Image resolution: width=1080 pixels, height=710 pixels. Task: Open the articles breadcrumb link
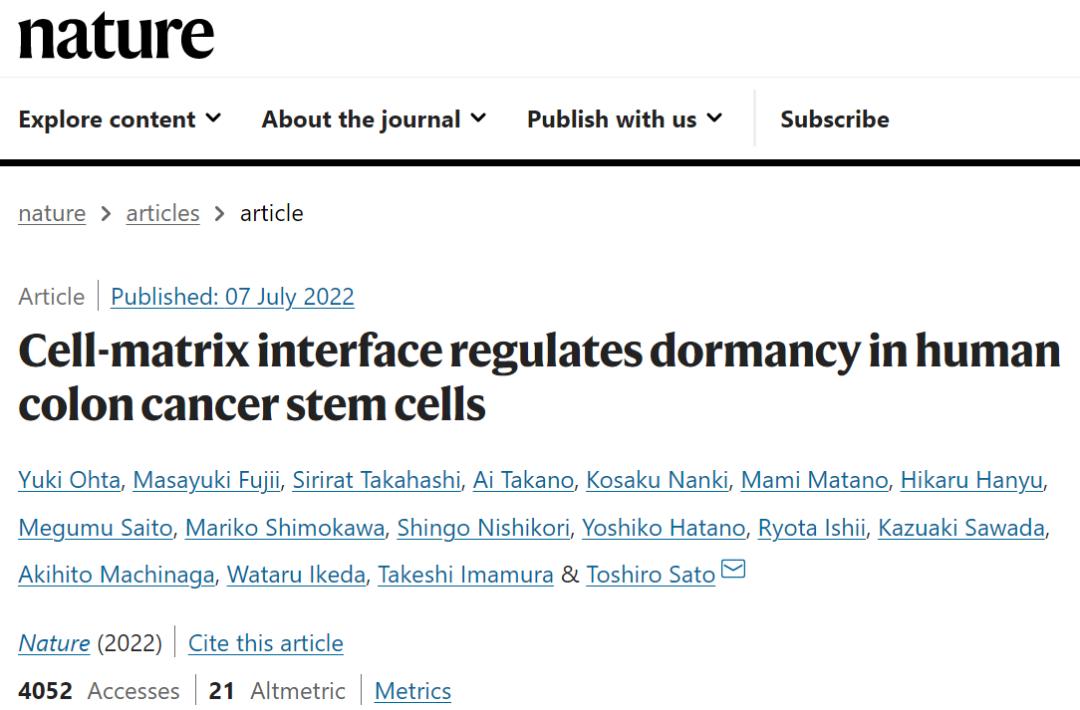[162, 213]
